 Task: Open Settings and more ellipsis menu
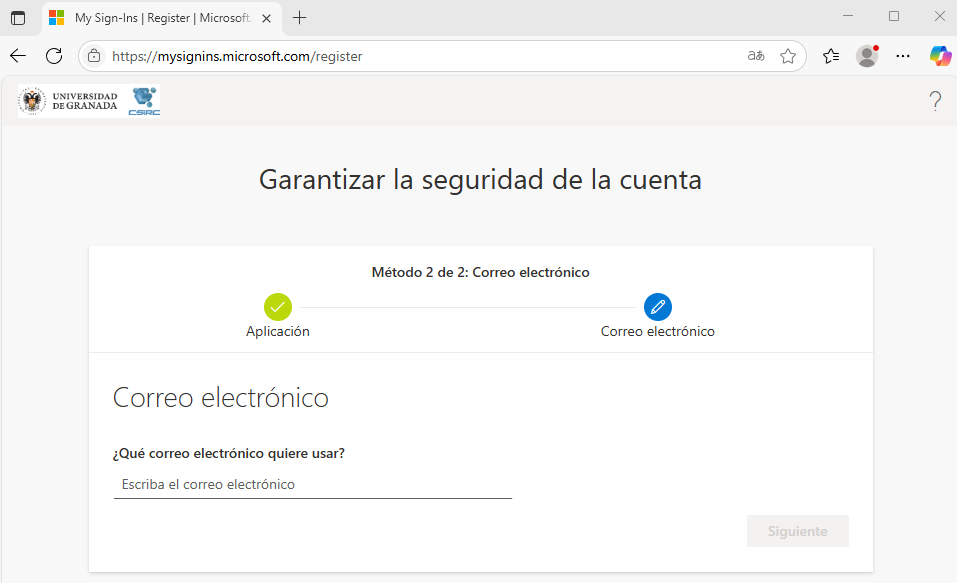(903, 56)
